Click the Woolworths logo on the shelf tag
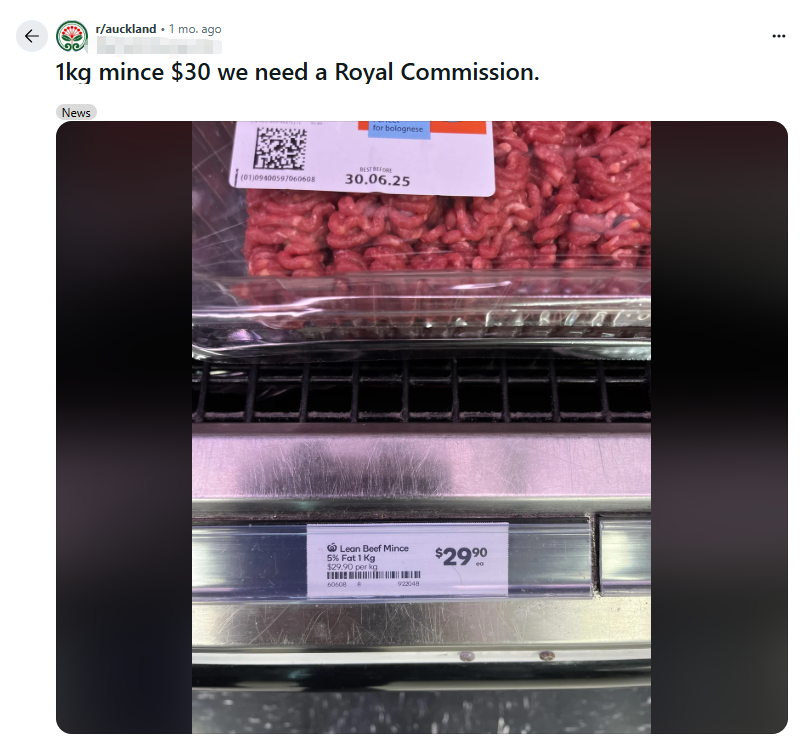The width and height of the screenshot is (809, 741). pyautogui.click(x=332, y=547)
